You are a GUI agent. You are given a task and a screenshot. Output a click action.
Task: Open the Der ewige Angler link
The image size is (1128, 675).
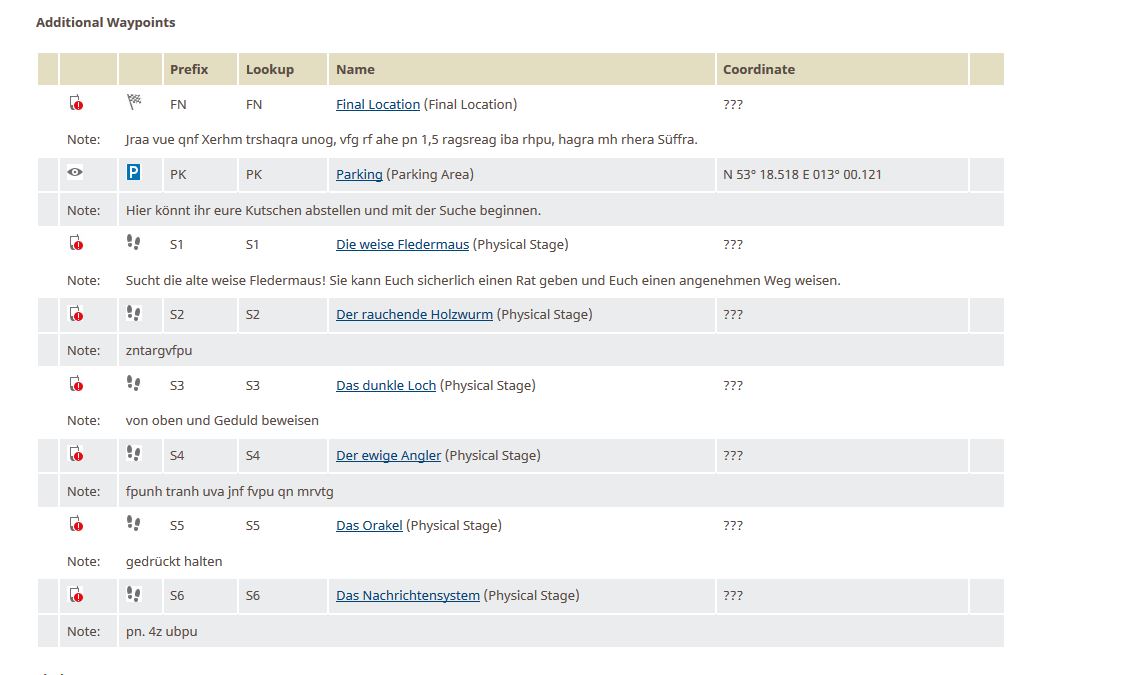388,455
